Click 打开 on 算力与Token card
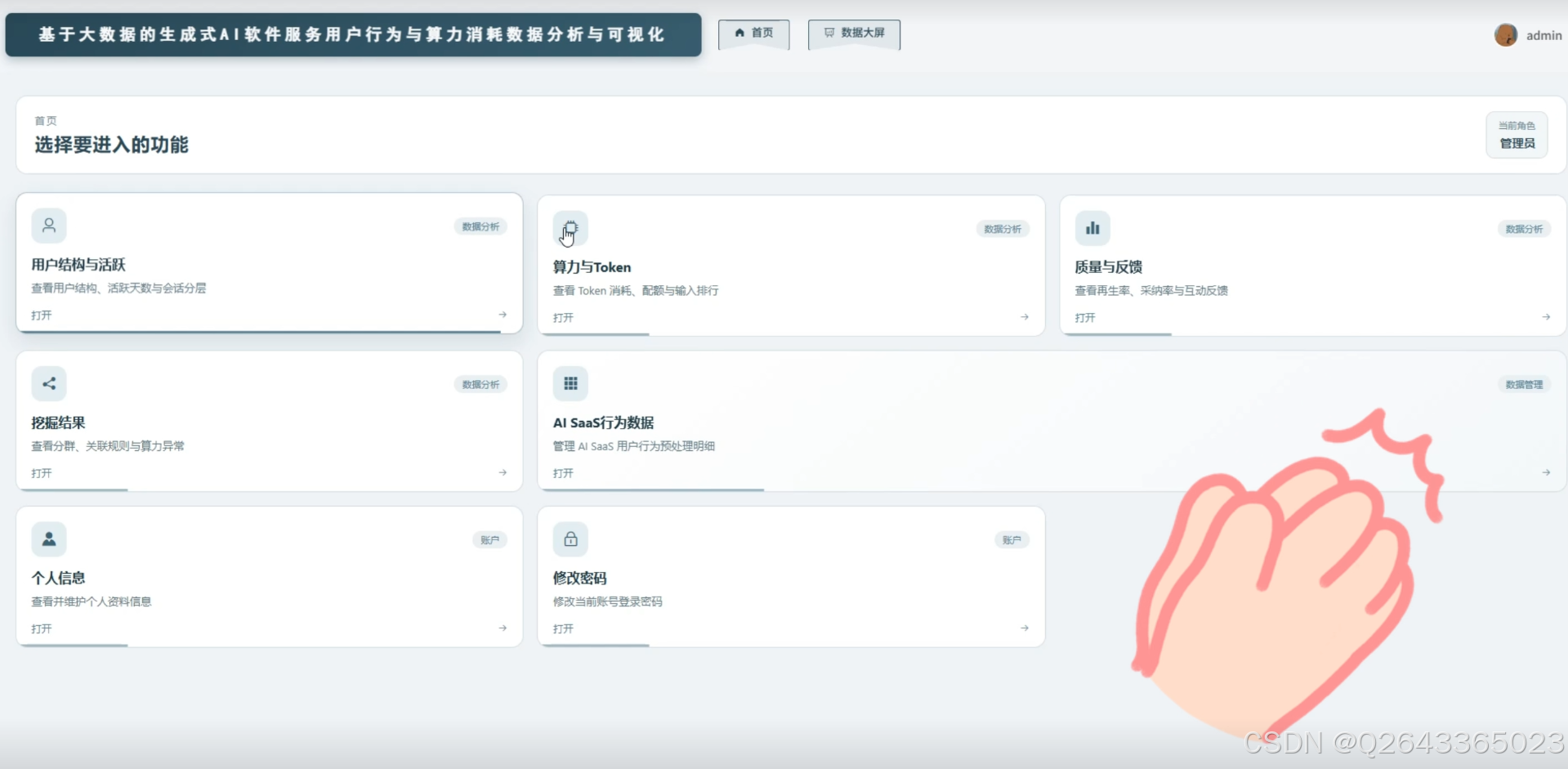Image resolution: width=1568 pixels, height=769 pixels. point(563,318)
